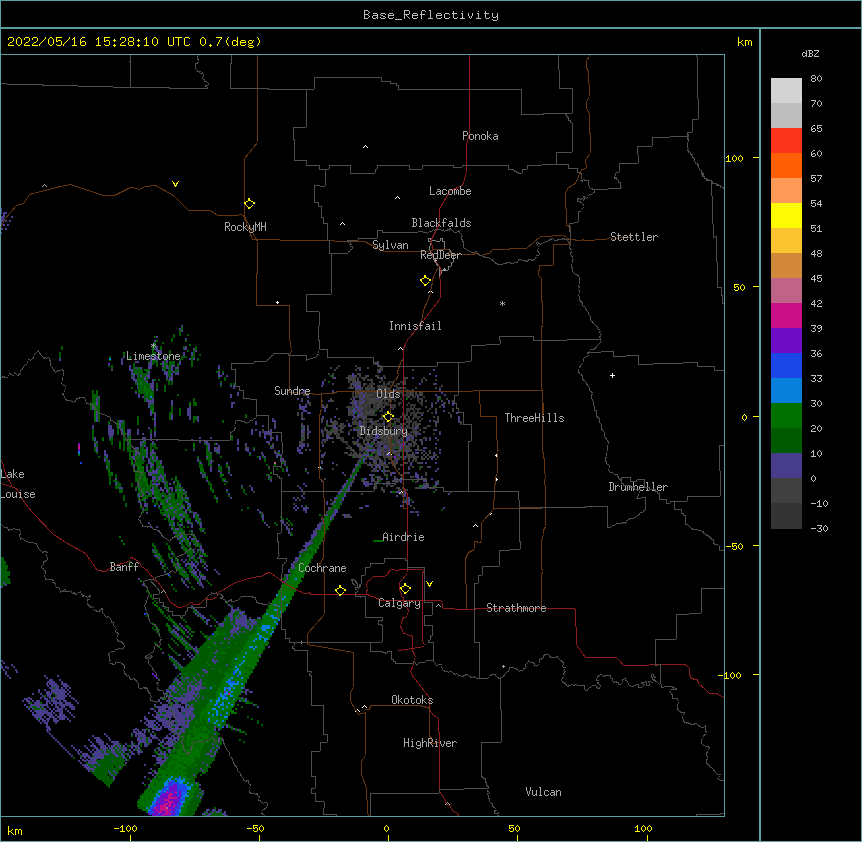Click the Banff label
This screenshot has height=842, width=862.
coord(124,567)
